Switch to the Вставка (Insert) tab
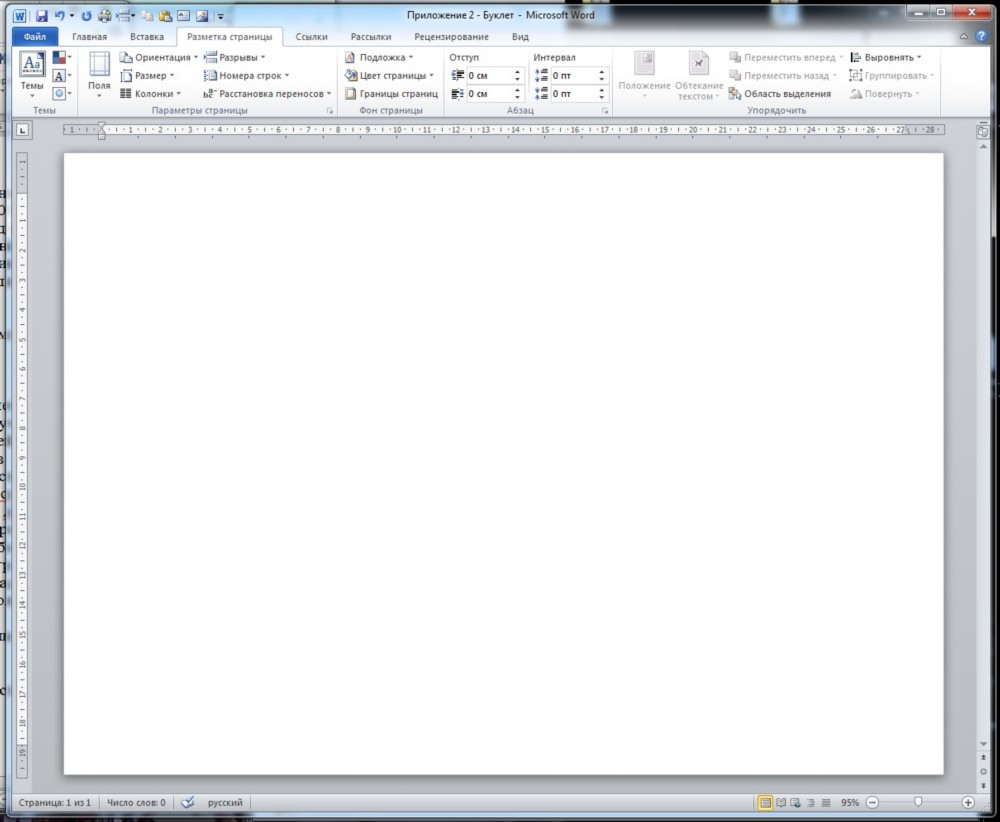Screen dimensions: 1000x822 coord(146,37)
